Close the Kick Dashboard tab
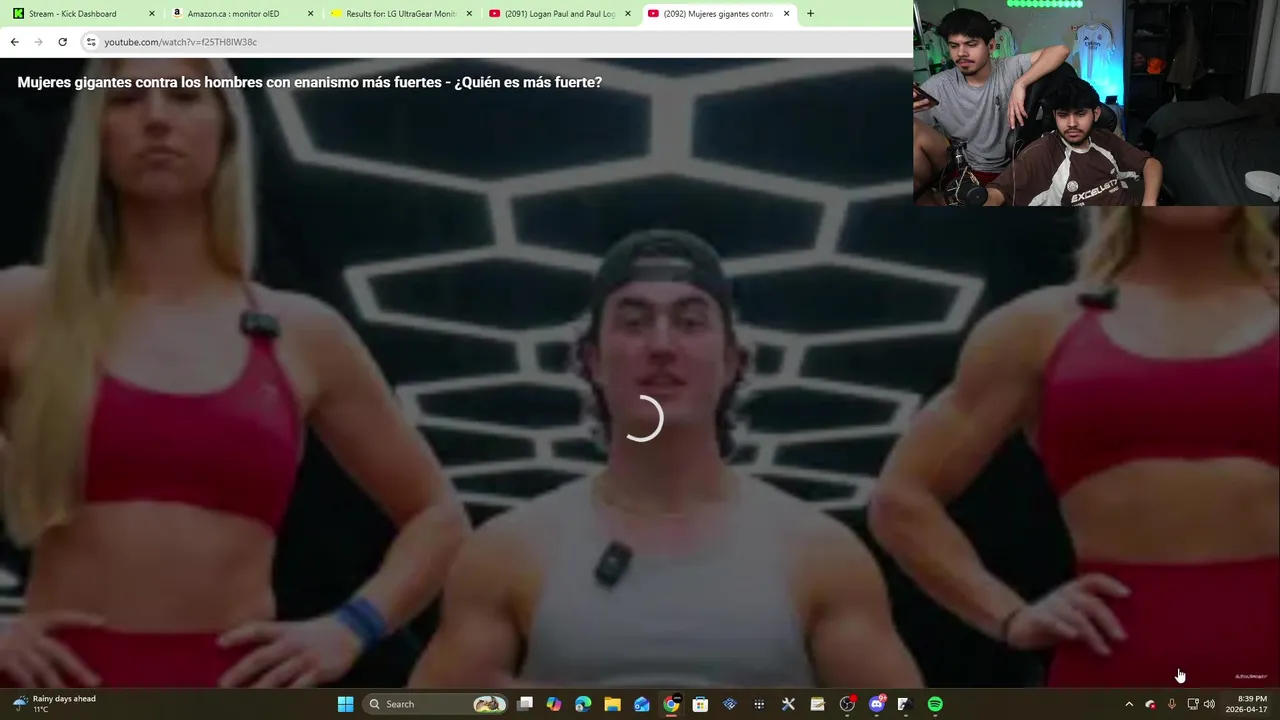Viewport: 1280px width, 720px height. [152, 14]
